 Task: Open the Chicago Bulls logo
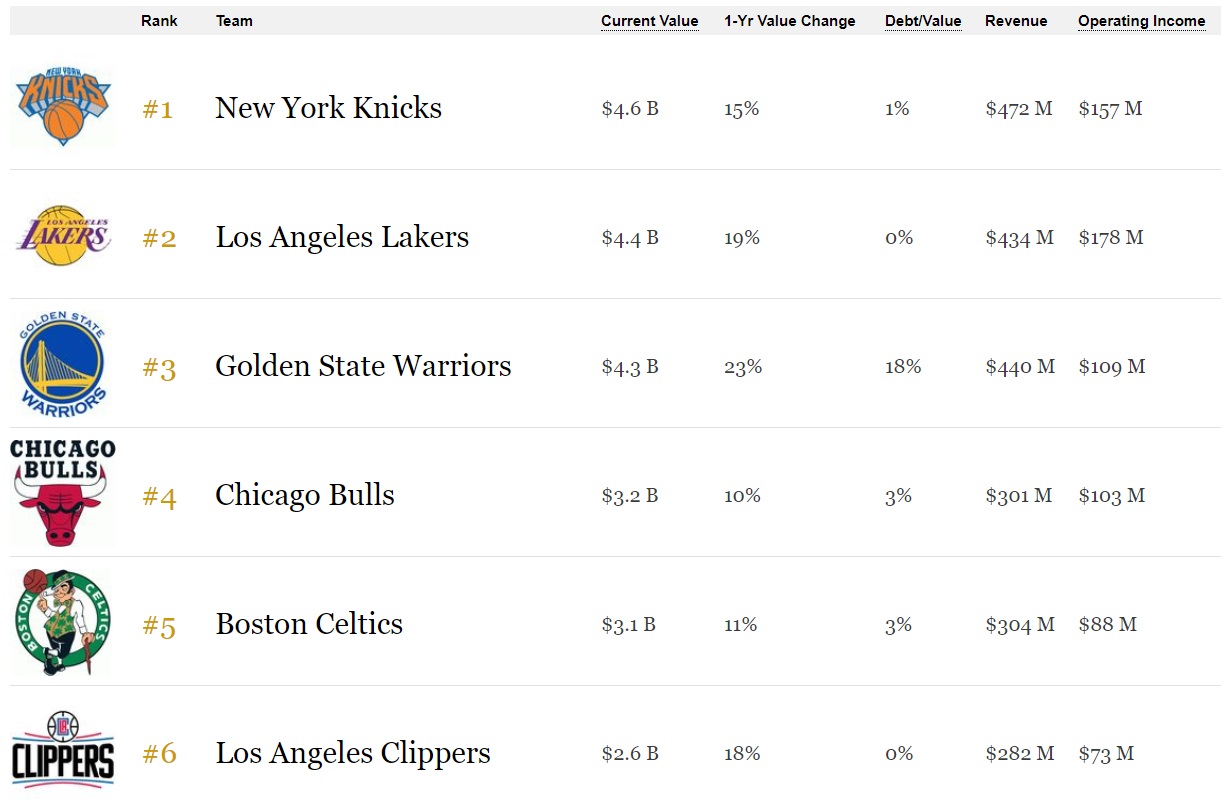[63, 493]
